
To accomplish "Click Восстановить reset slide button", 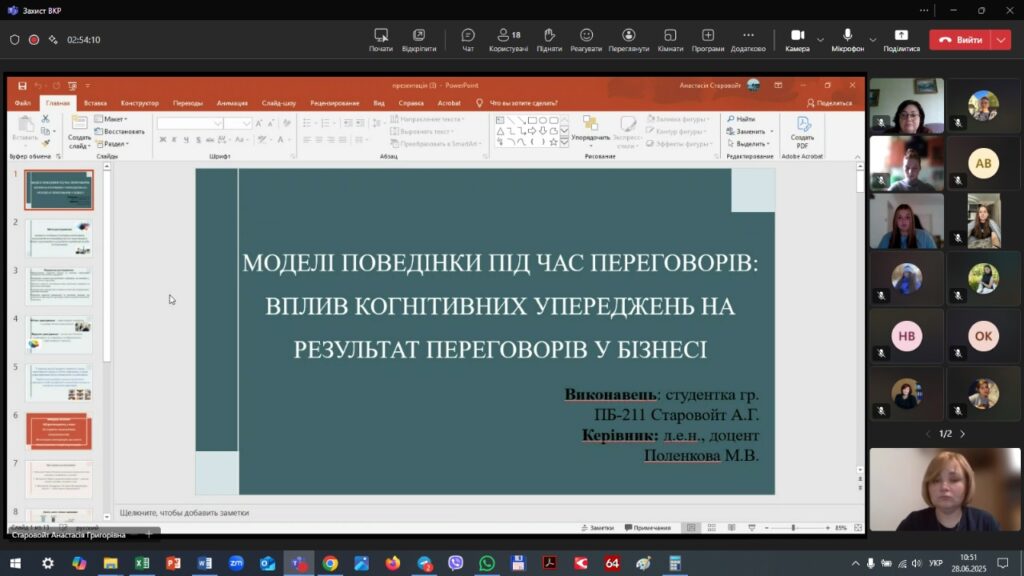I will point(120,131).
